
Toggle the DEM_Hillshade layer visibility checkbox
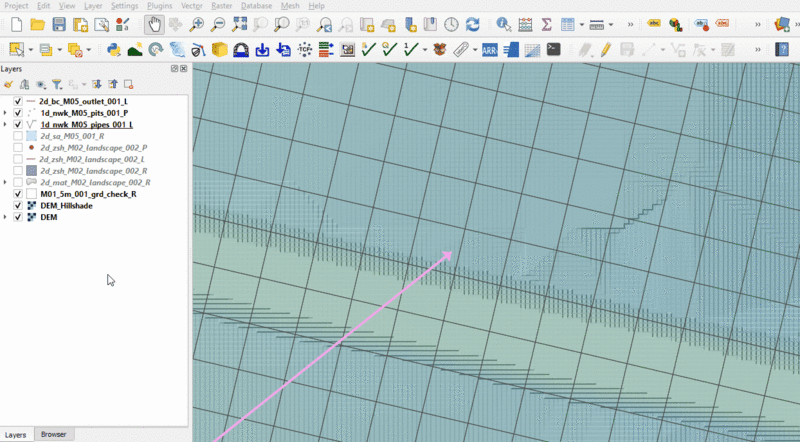pyautogui.click(x=18, y=205)
